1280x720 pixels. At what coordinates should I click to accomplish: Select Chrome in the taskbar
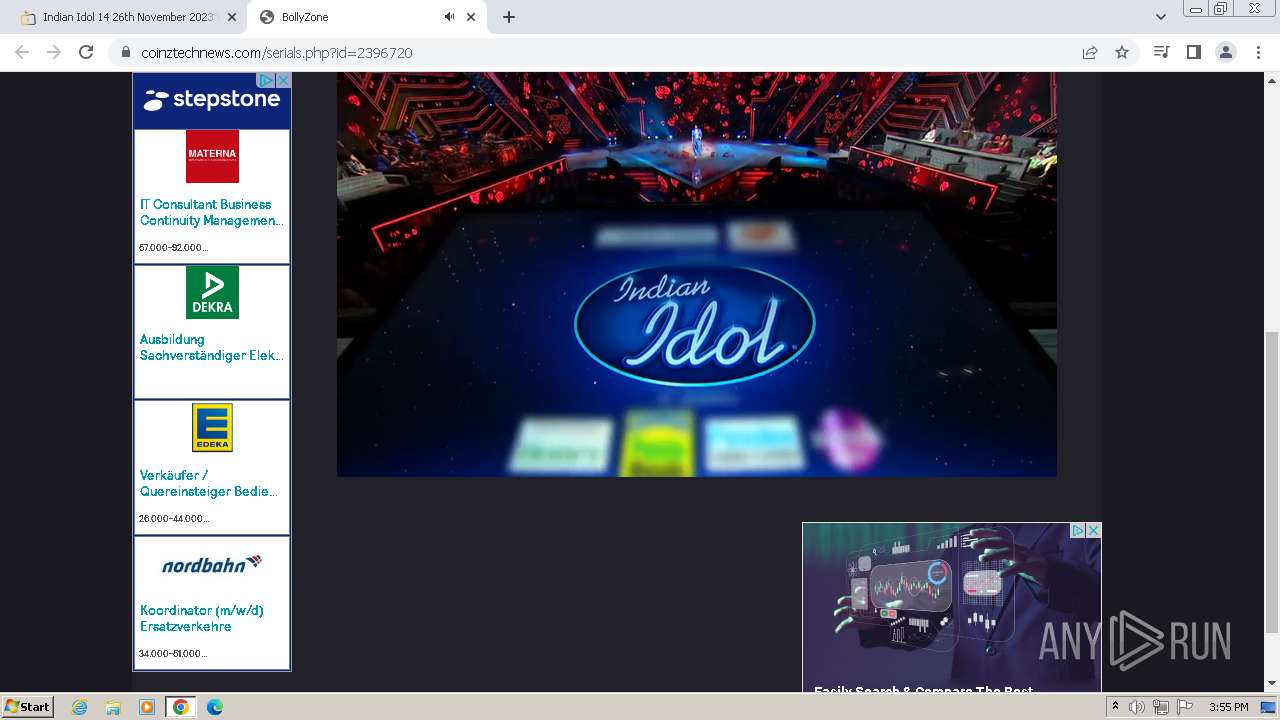(x=181, y=707)
